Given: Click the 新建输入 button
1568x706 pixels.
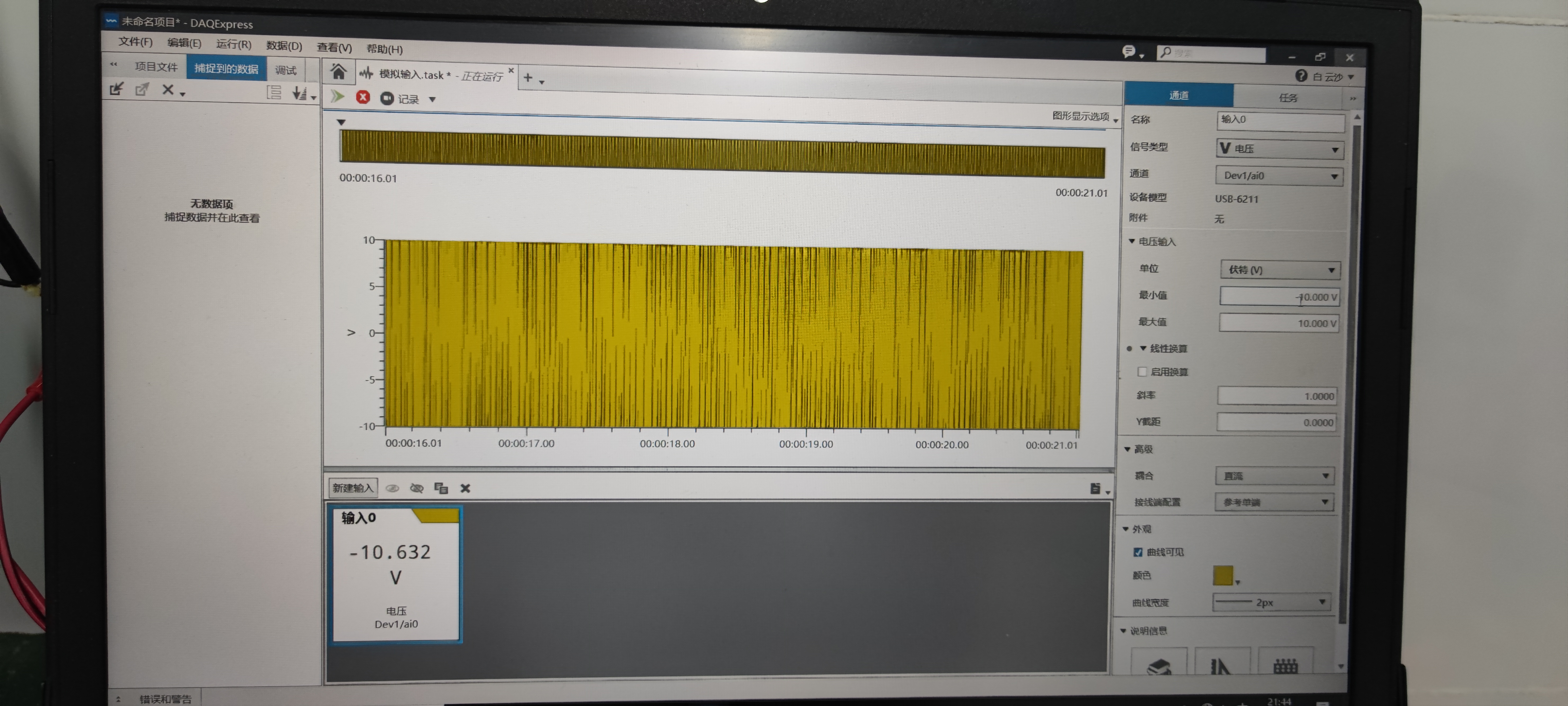Looking at the screenshot, I should pyautogui.click(x=353, y=487).
